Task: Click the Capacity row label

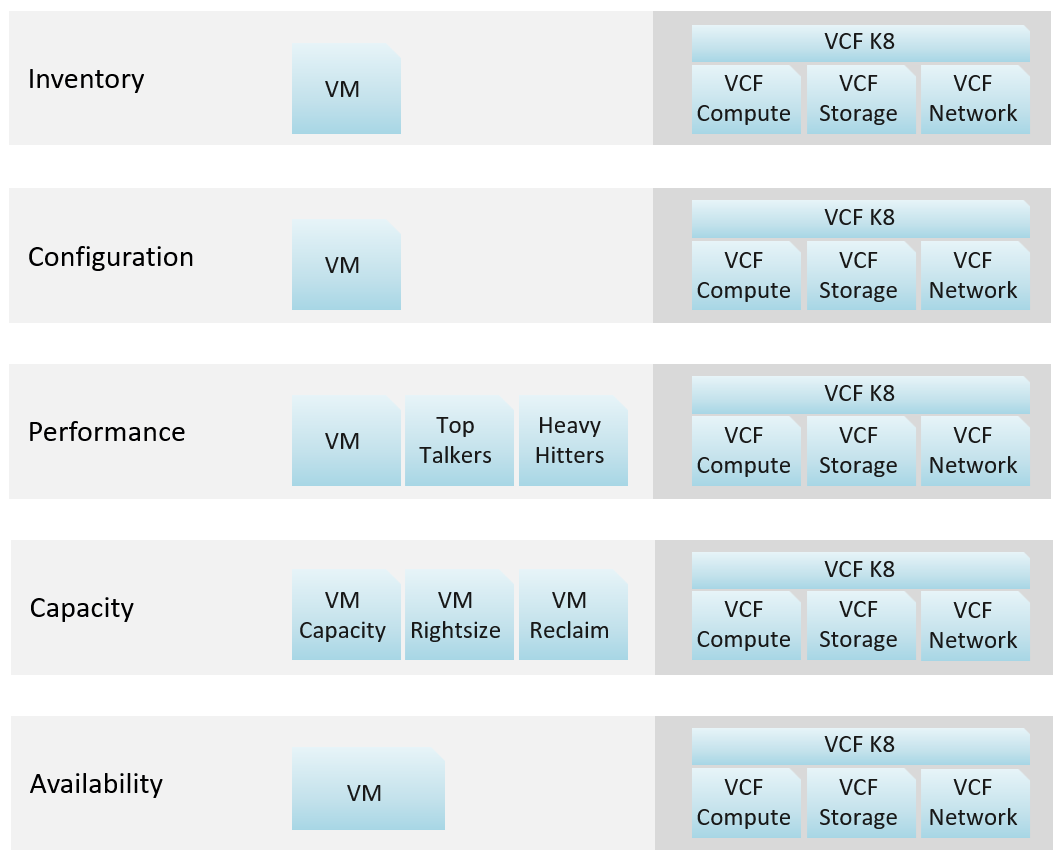Action: coord(81,608)
